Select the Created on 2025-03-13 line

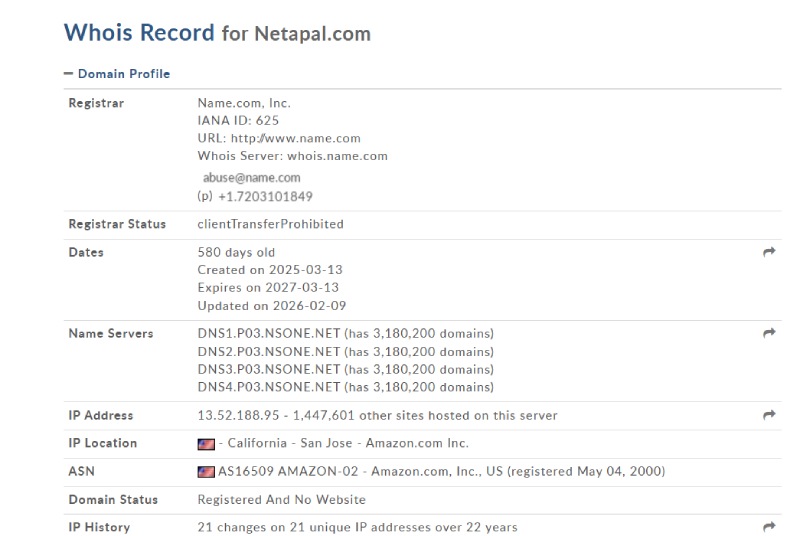(x=270, y=270)
